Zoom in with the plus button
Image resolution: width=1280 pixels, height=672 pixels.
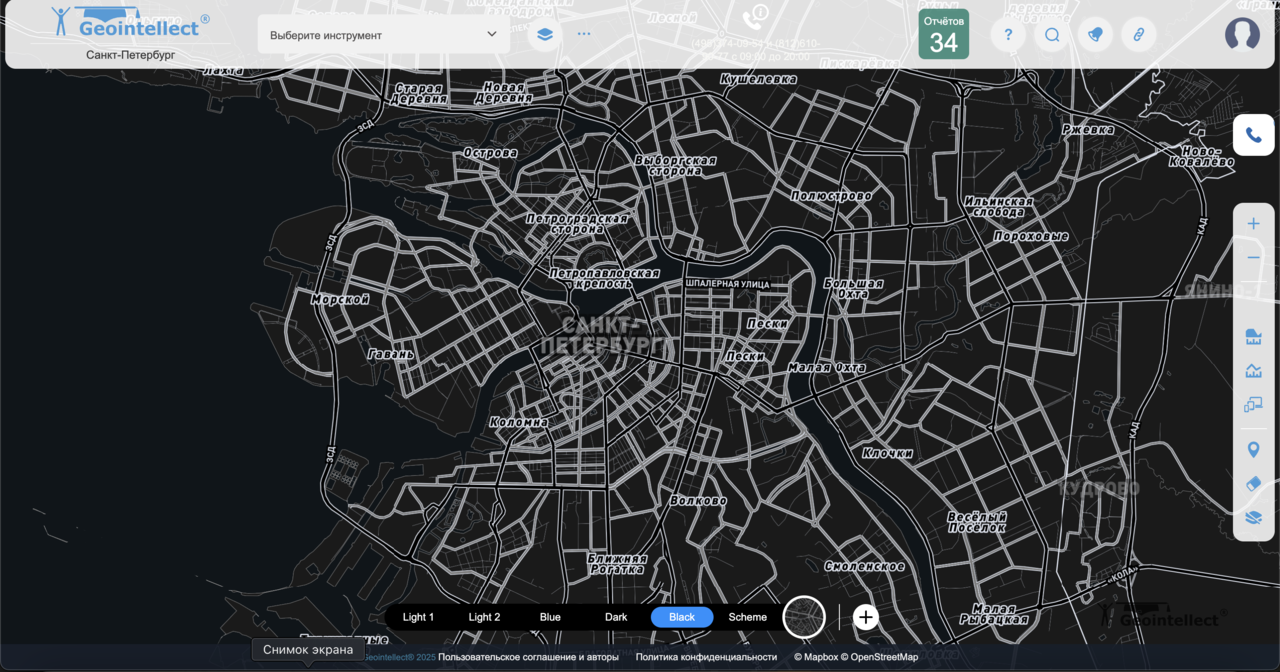(1253, 224)
